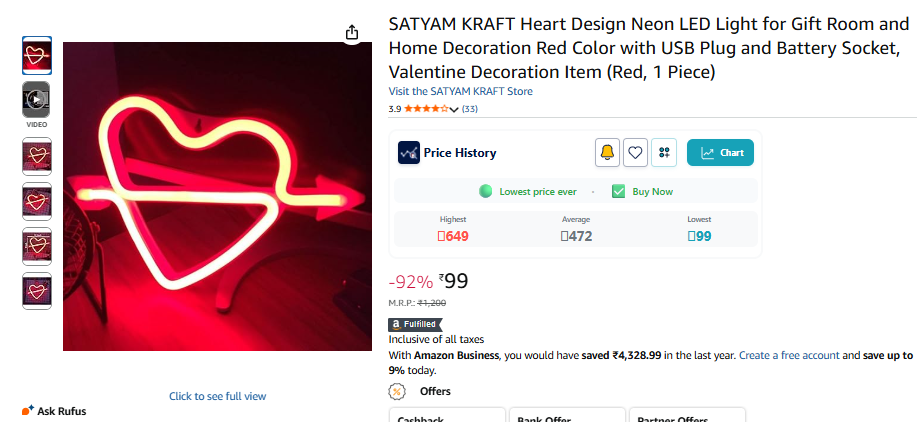Open the Chart button in Price History
The width and height of the screenshot is (921, 422).
coord(720,153)
